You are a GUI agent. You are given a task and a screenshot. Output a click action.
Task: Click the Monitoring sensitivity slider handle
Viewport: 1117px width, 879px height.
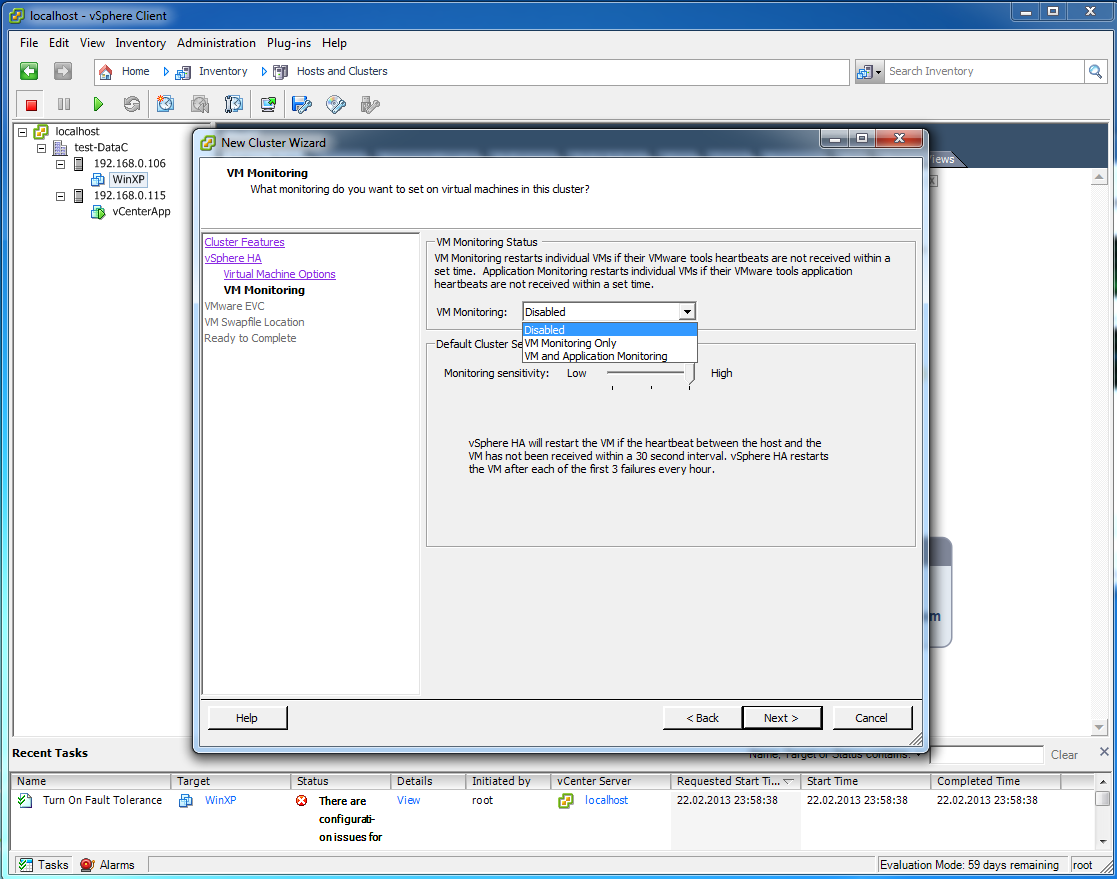click(690, 375)
